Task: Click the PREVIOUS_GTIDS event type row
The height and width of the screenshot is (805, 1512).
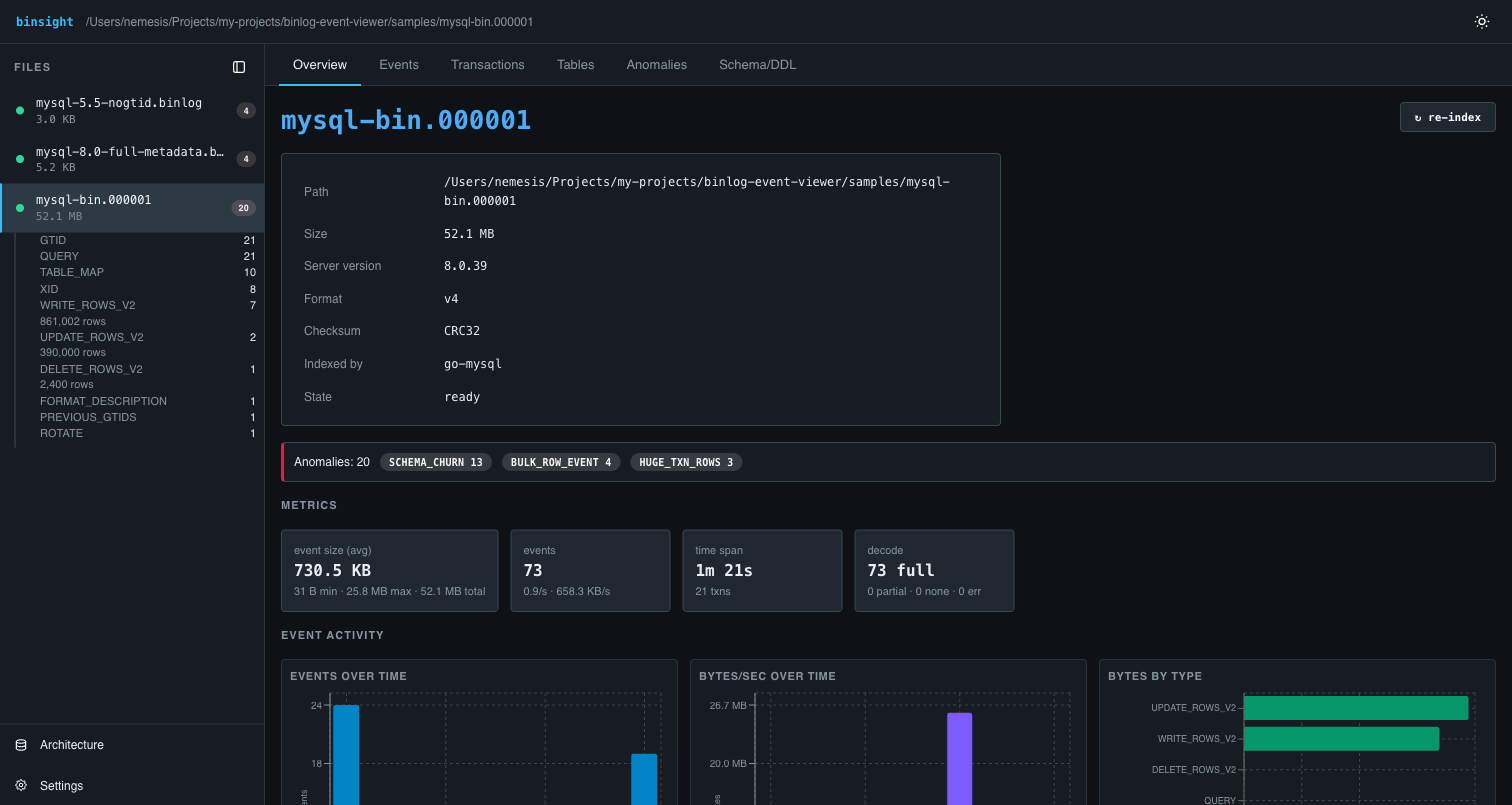Action: [147, 417]
